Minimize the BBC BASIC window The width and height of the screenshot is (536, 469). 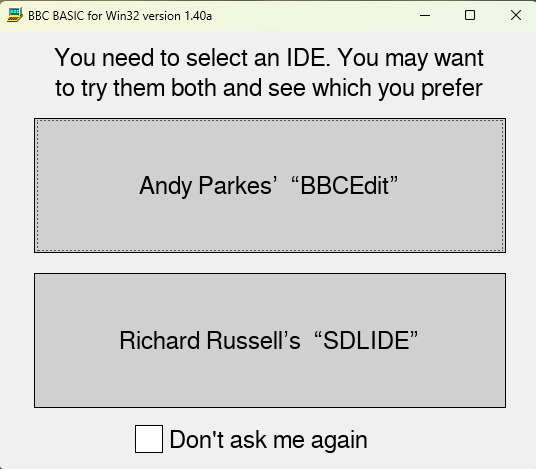[x=425, y=15]
